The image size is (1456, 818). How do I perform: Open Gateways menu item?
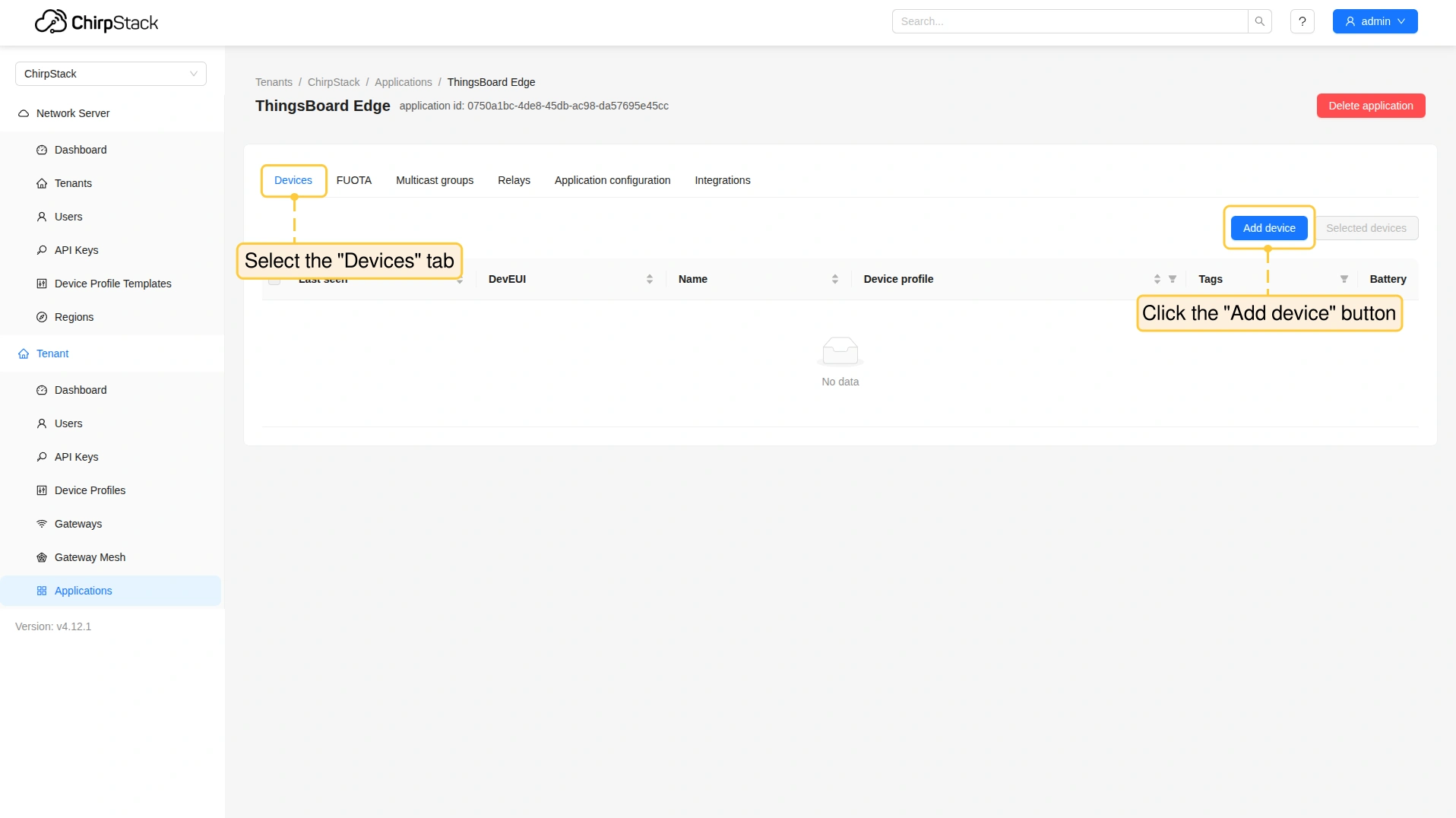point(111,524)
